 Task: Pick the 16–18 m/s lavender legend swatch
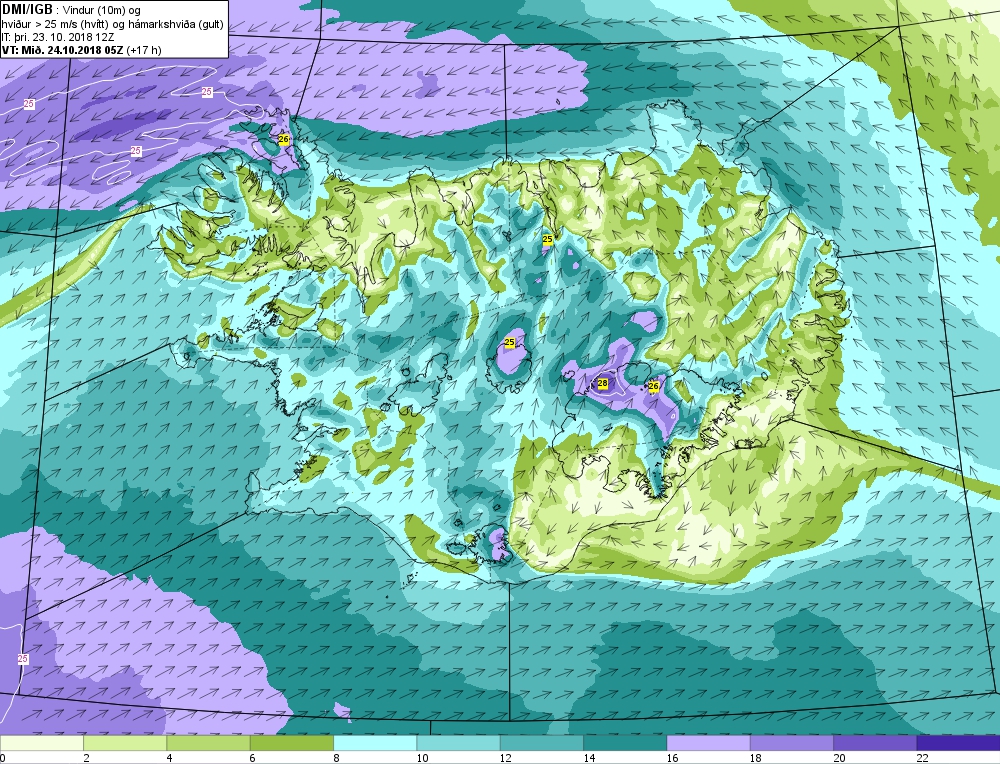pos(708,743)
